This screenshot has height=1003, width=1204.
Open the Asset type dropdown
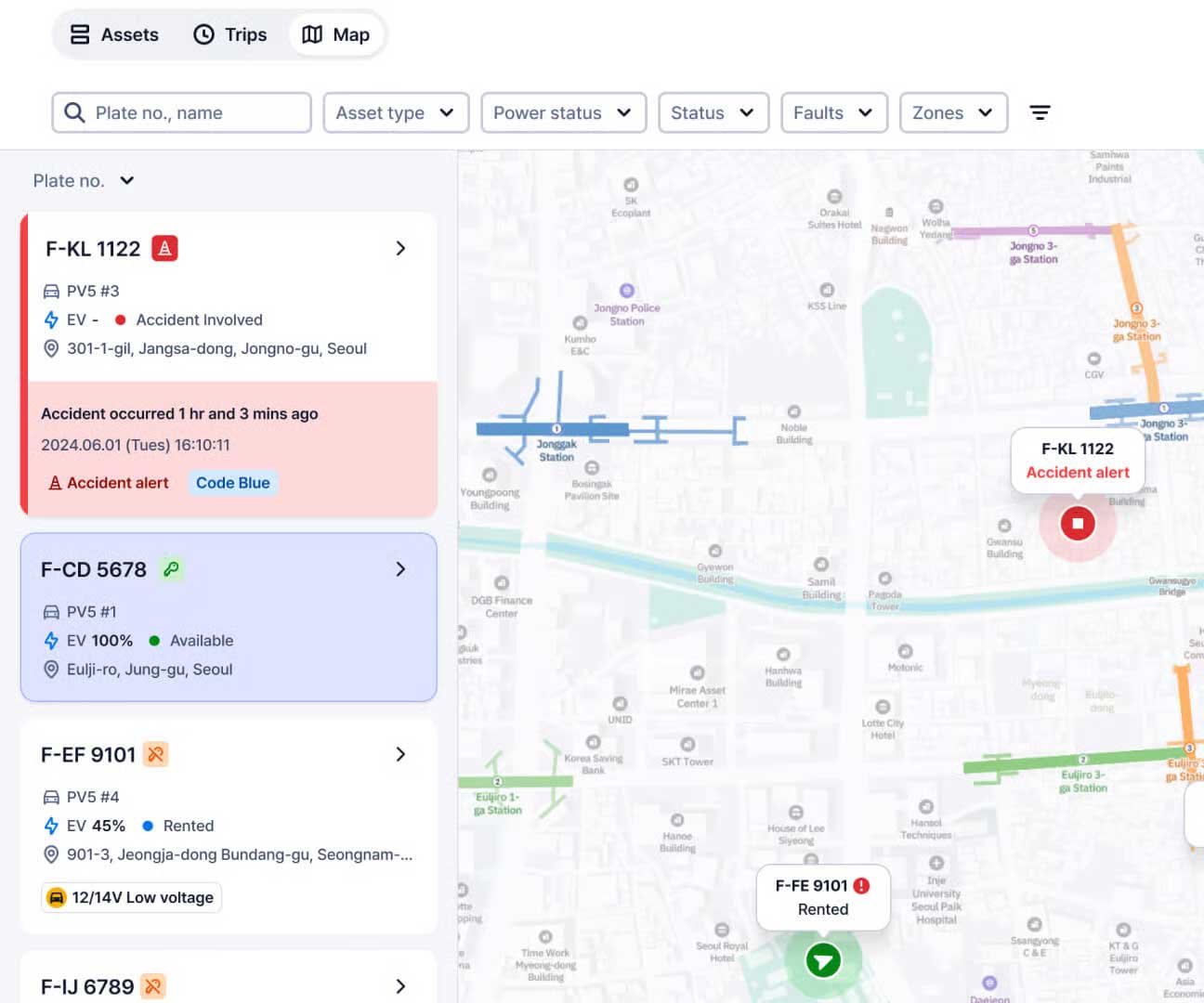(x=396, y=112)
